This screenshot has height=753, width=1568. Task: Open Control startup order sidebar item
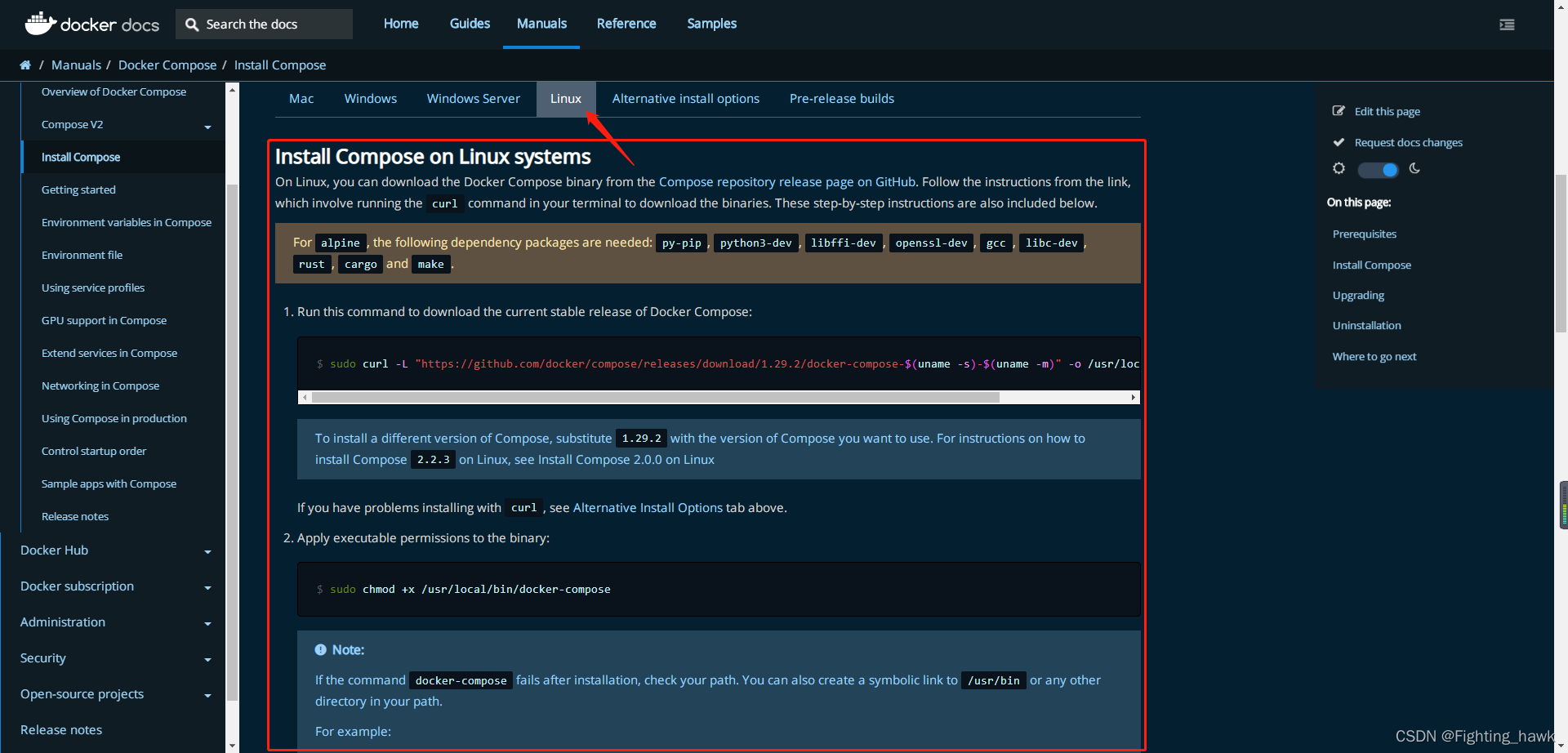94,451
